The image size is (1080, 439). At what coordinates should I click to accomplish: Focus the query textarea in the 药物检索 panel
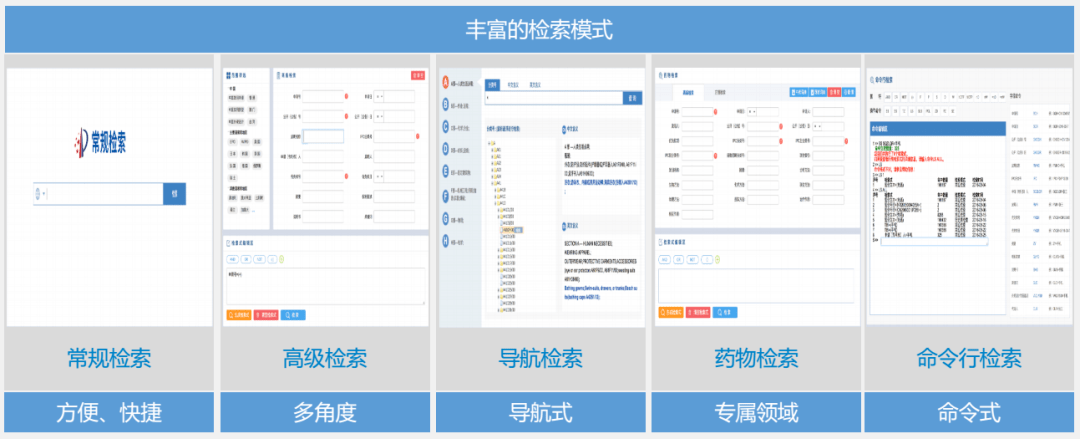756,286
